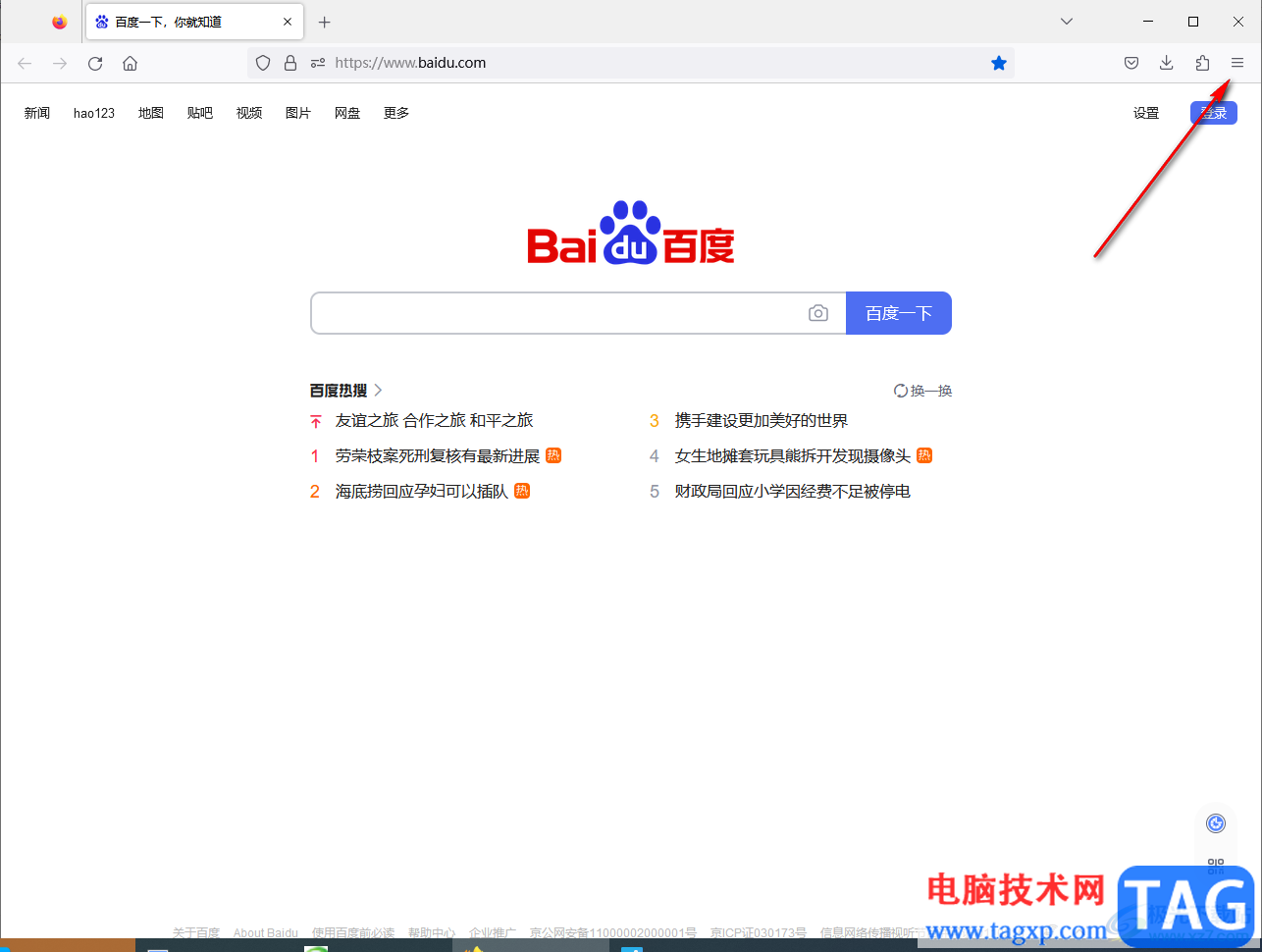
Task: Open 贴吧 navigation link
Action: click(x=200, y=113)
